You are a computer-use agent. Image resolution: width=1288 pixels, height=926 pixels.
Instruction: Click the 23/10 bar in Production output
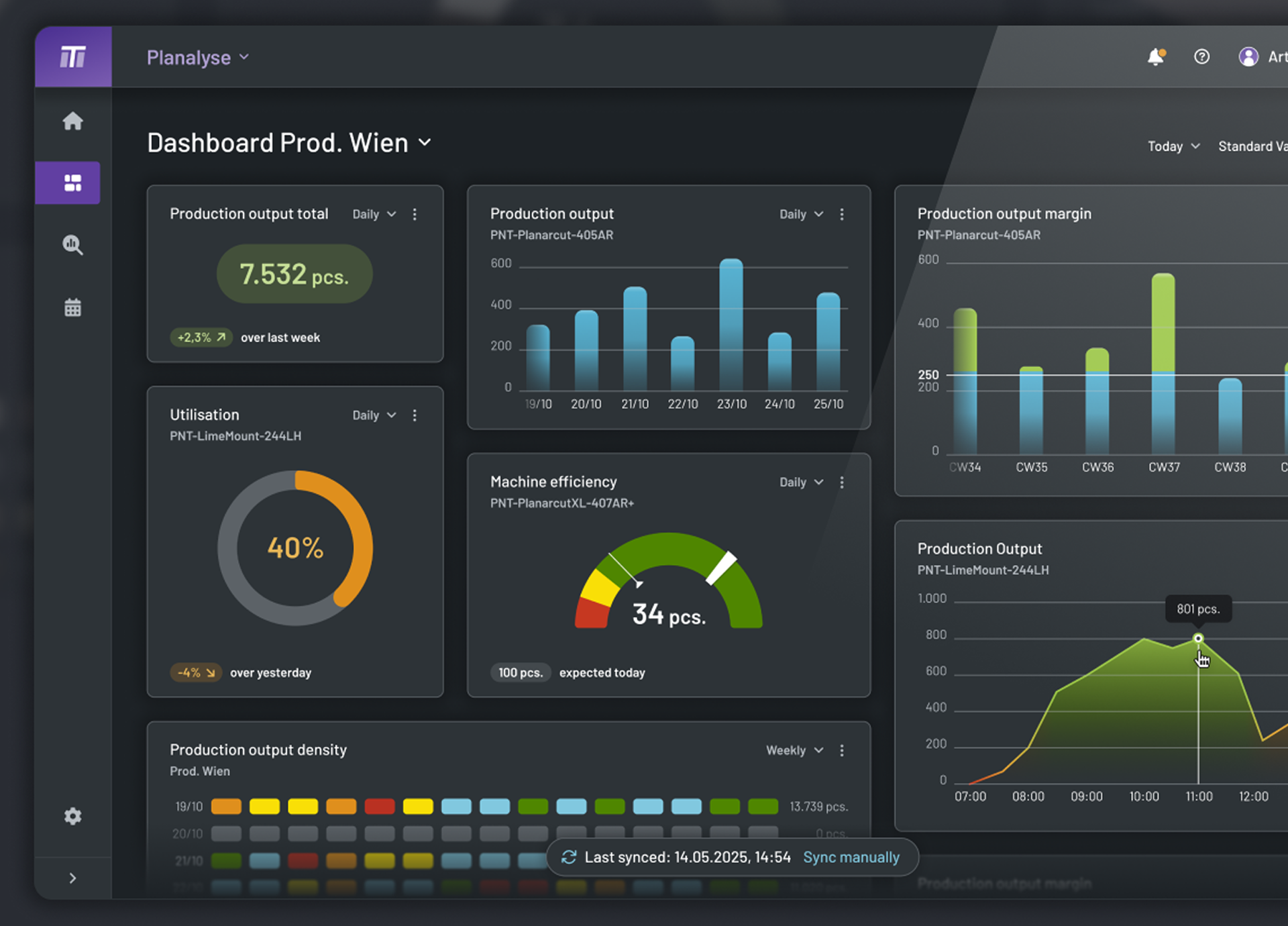(731, 325)
